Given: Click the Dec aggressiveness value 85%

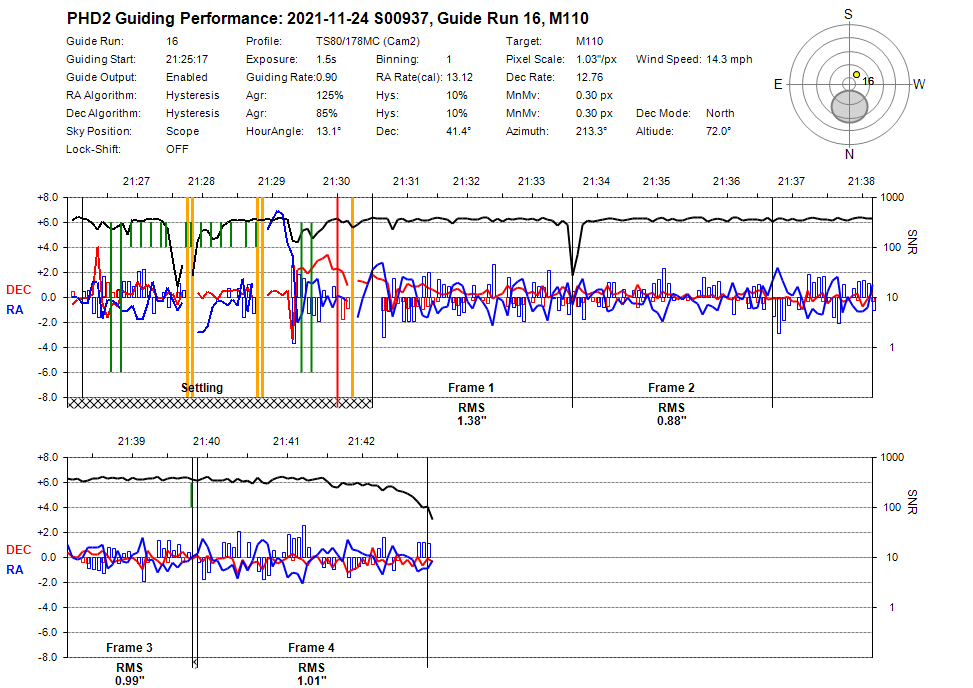Looking at the screenshot, I should tap(326, 114).
